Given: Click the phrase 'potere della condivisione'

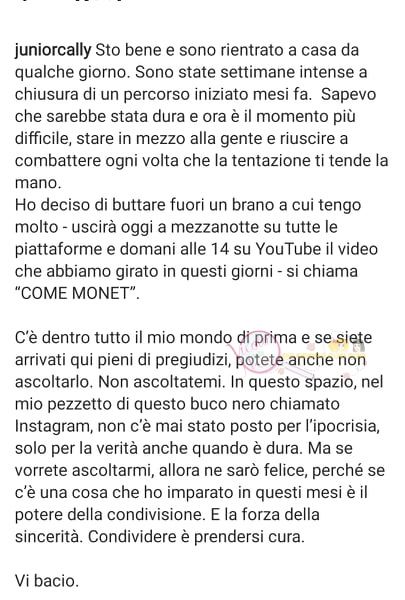Looking at the screenshot, I should 108,515.
